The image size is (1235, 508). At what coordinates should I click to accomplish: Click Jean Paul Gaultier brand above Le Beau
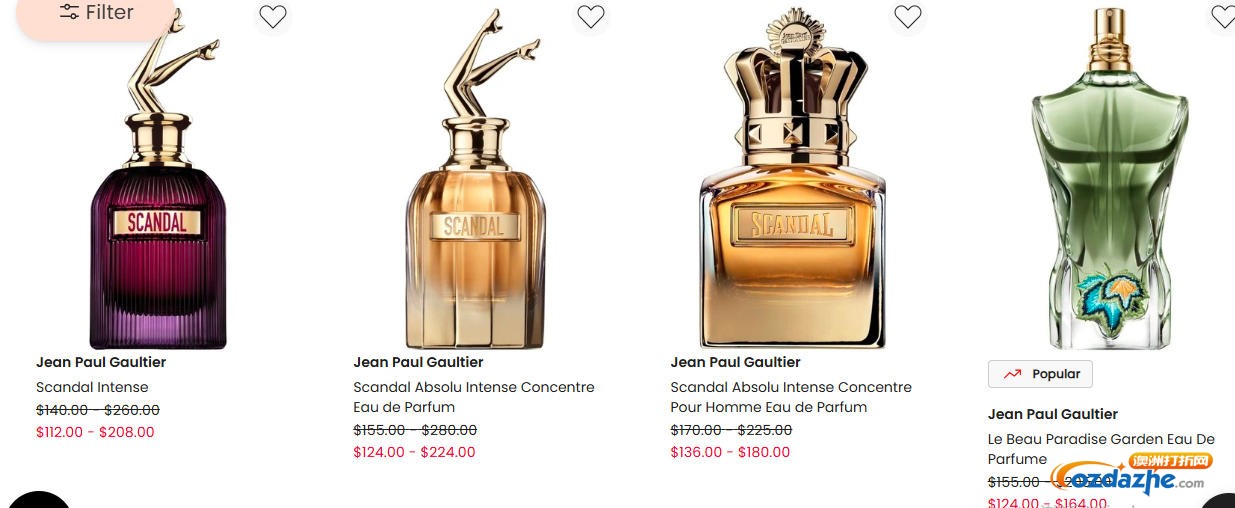[1053, 414]
